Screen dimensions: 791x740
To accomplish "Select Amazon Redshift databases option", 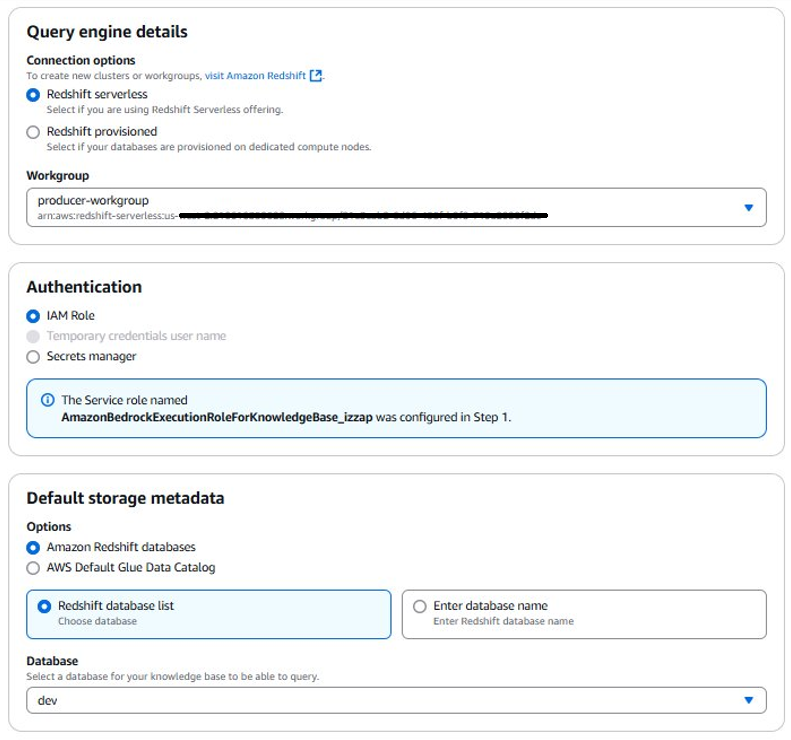I will click(x=33, y=547).
